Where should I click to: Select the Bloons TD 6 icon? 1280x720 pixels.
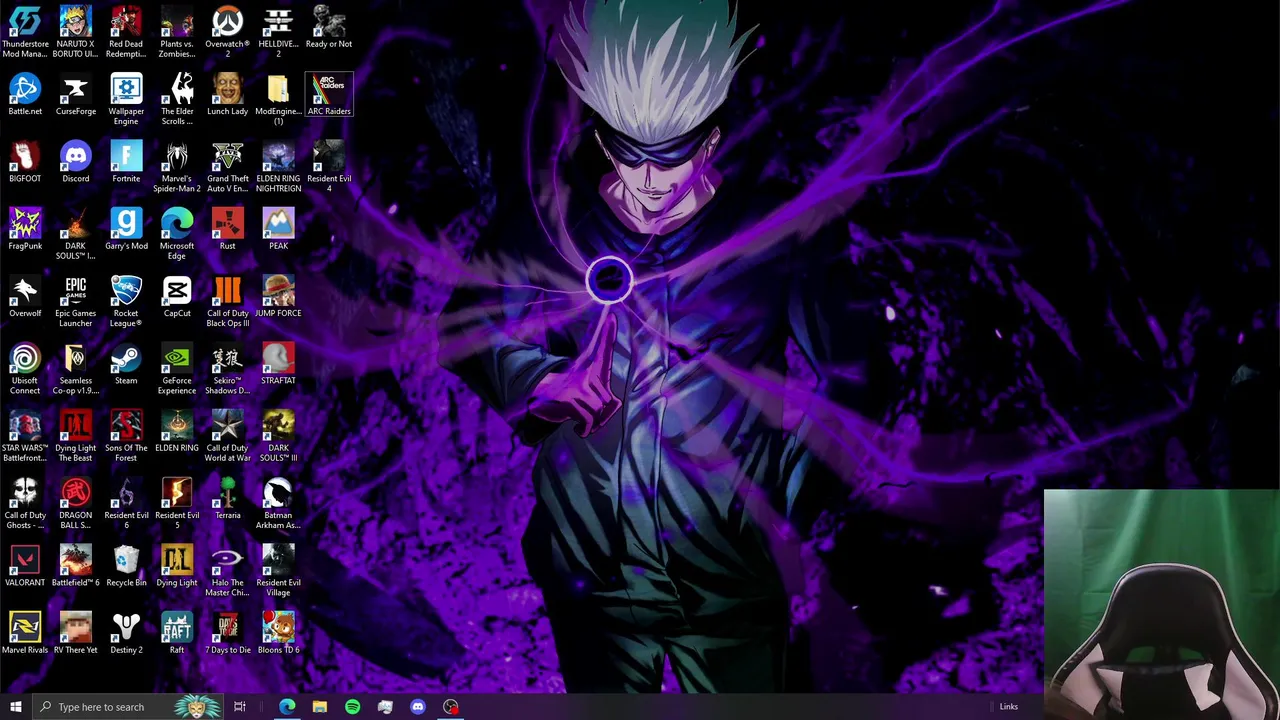[x=278, y=633]
